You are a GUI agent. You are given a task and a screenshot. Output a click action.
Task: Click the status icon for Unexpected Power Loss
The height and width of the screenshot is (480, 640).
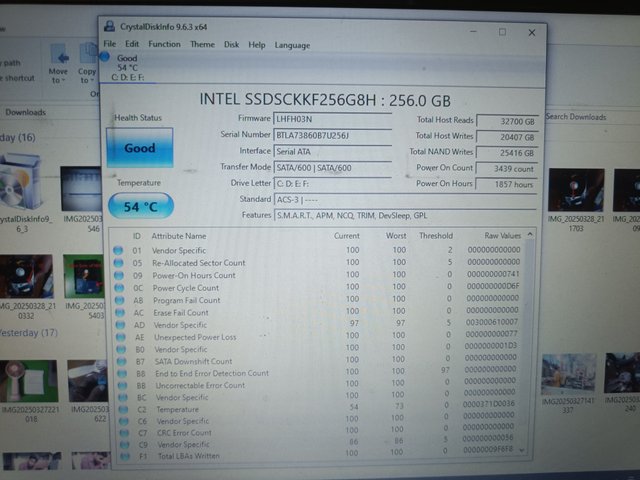click(121, 337)
